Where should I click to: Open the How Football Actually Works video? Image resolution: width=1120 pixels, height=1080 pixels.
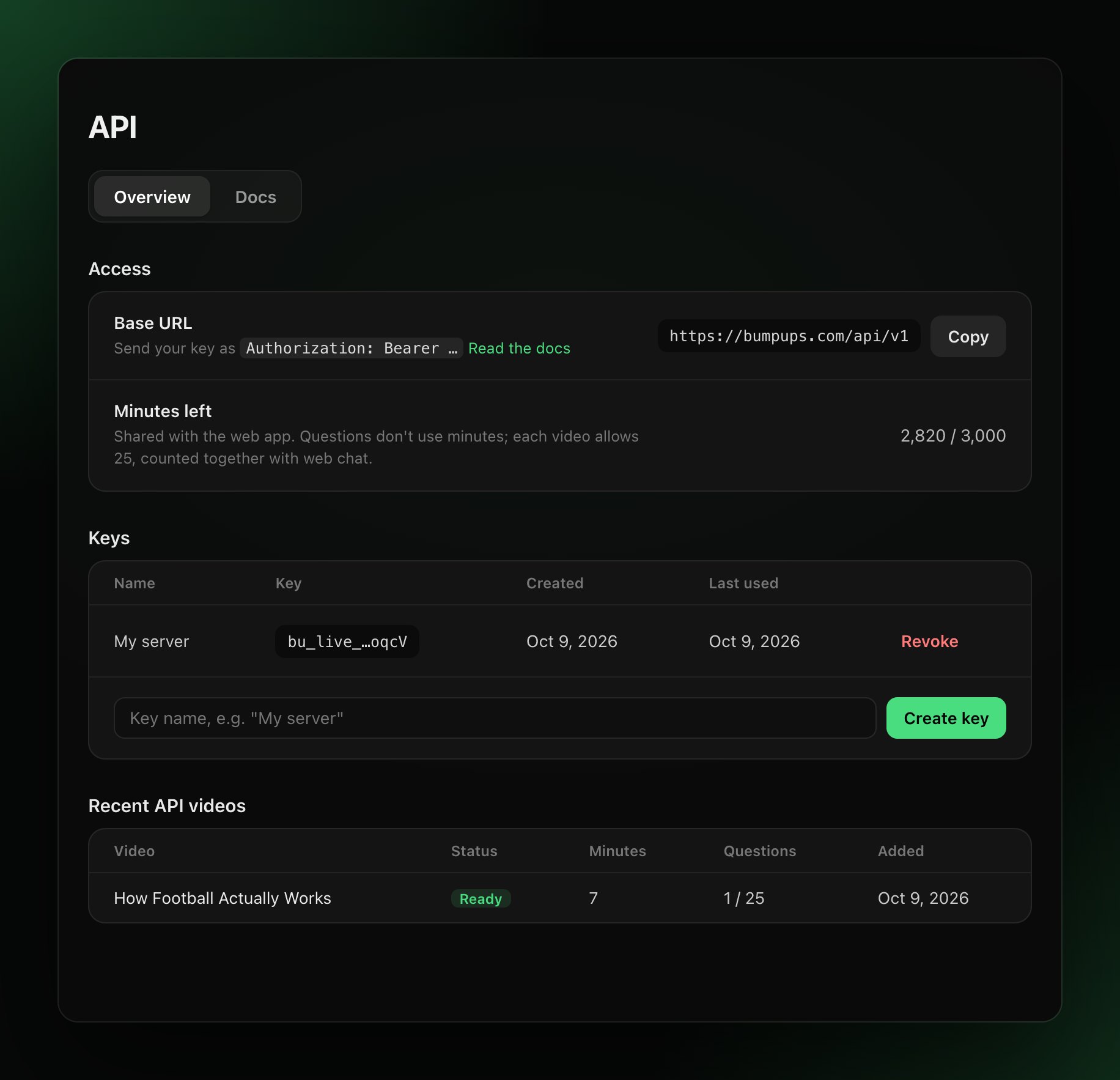[223, 898]
